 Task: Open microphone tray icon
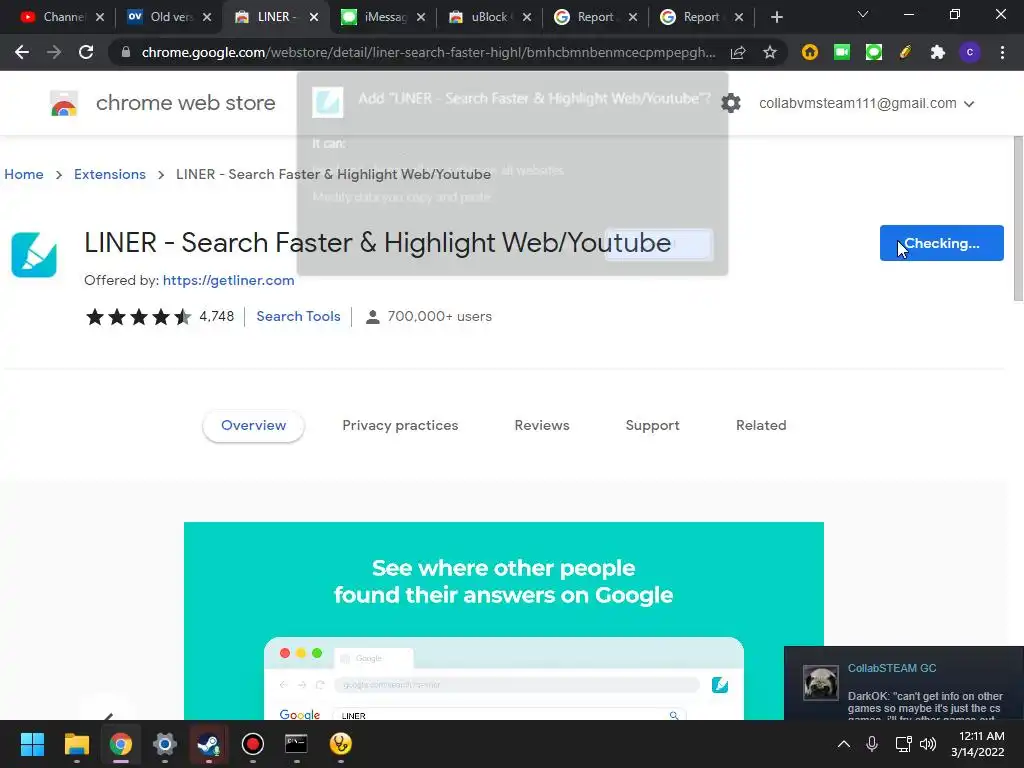872,744
